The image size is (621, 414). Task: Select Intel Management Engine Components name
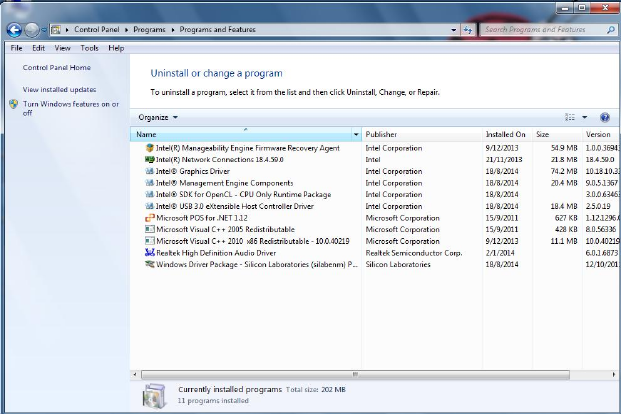tap(225, 183)
